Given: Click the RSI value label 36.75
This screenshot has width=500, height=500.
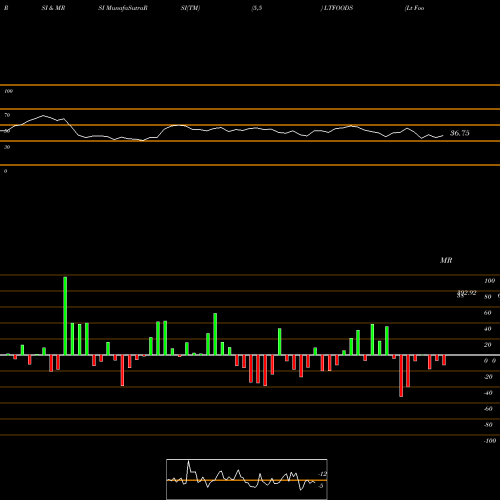Looking at the screenshot, I should coord(460,133).
